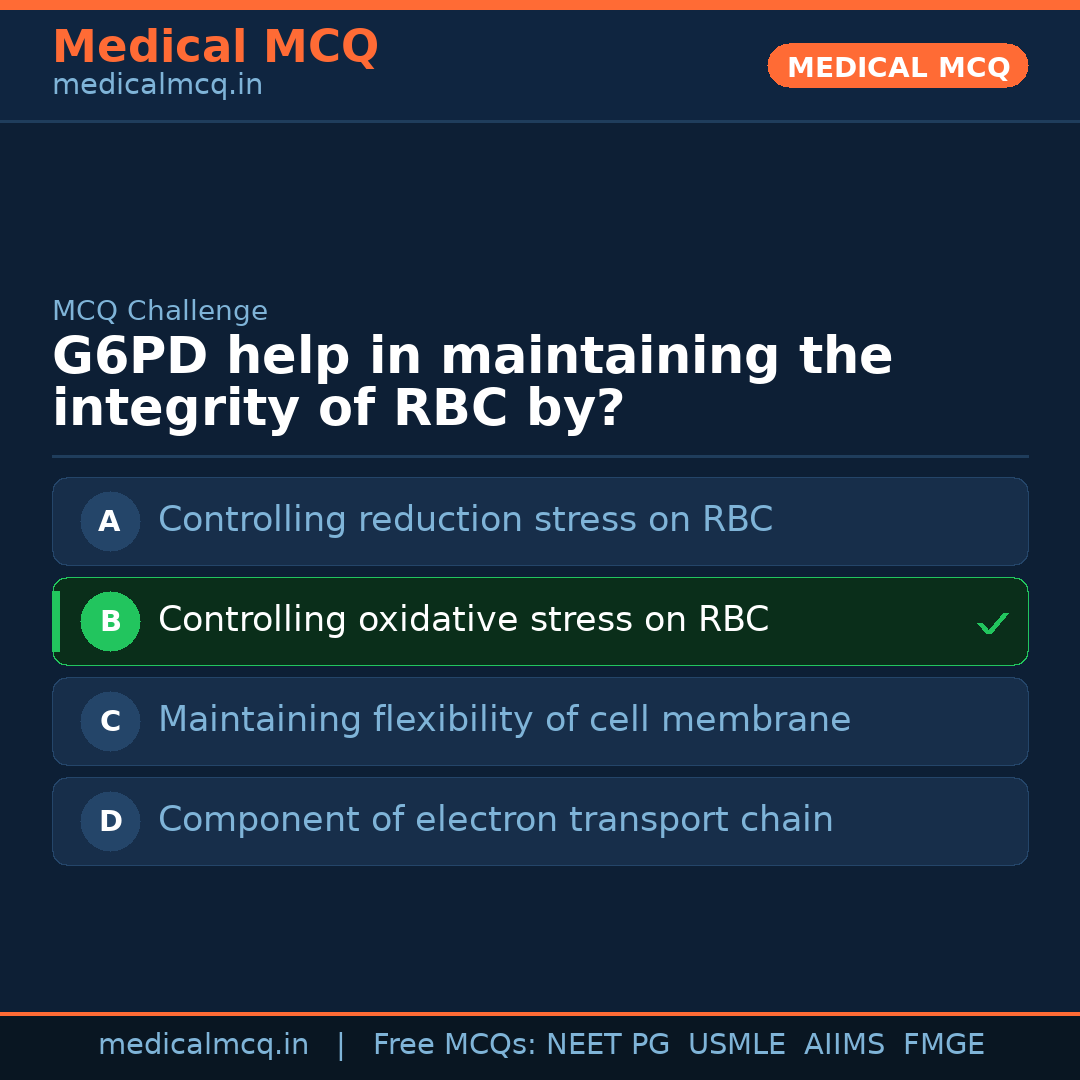Click the green checkmark on option B
The image size is (1080, 1080).
coord(992,623)
